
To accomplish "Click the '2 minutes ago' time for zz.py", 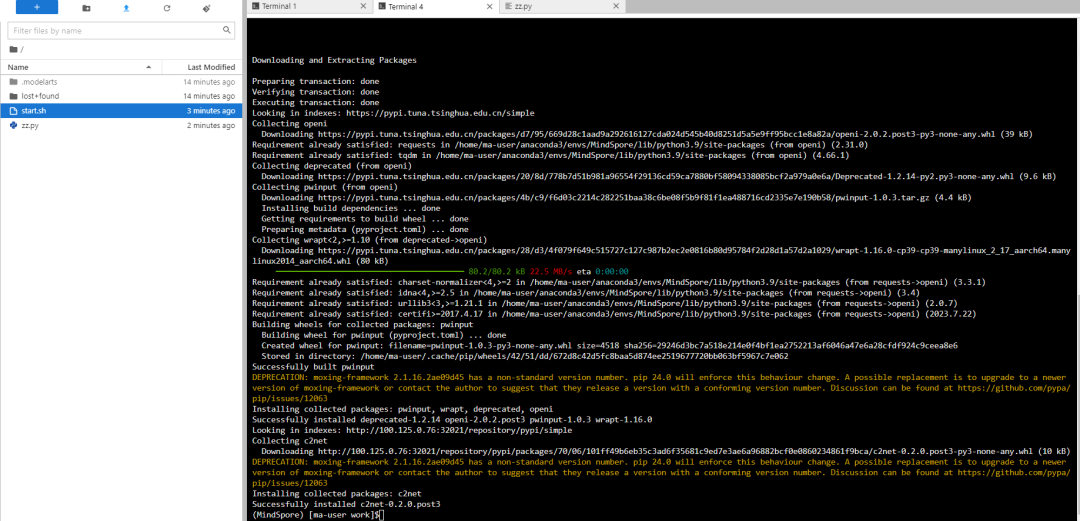I will (x=211, y=125).
